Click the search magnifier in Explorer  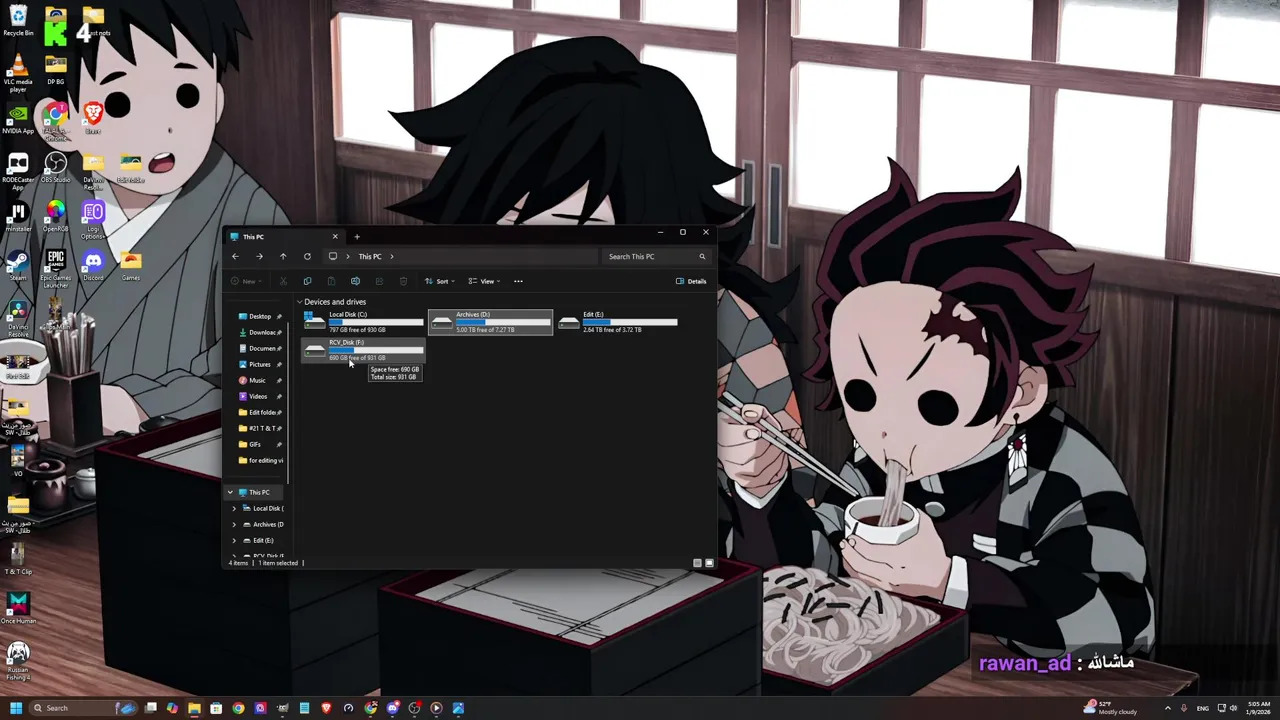point(702,256)
